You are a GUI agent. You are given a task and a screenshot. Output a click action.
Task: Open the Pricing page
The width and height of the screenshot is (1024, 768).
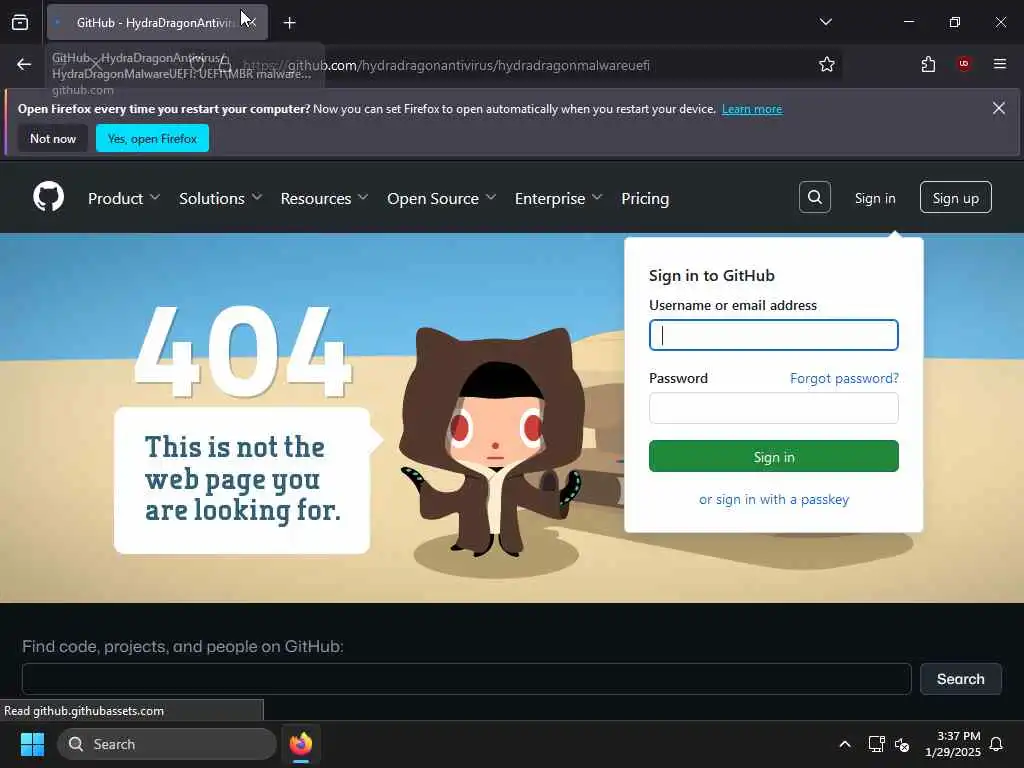point(645,199)
